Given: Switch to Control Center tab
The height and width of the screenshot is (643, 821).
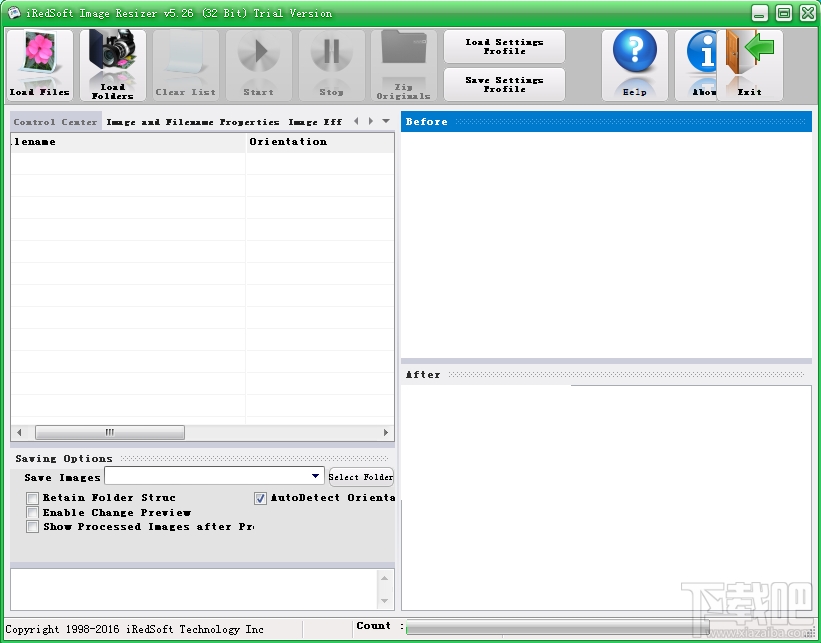Looking at the screenshot, I should coord(56,121).
